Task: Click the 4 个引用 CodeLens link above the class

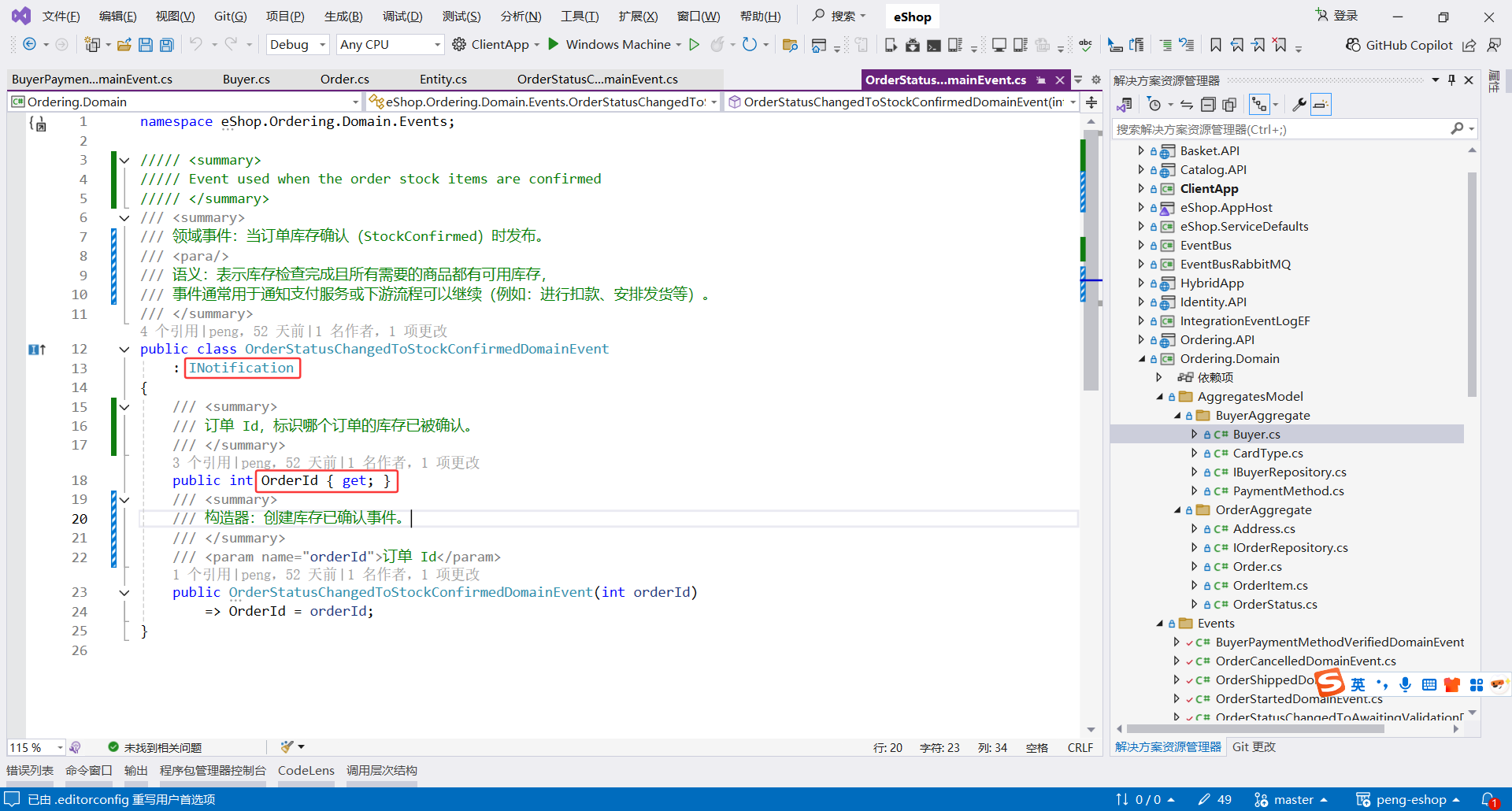Action: tap(169, 331)
